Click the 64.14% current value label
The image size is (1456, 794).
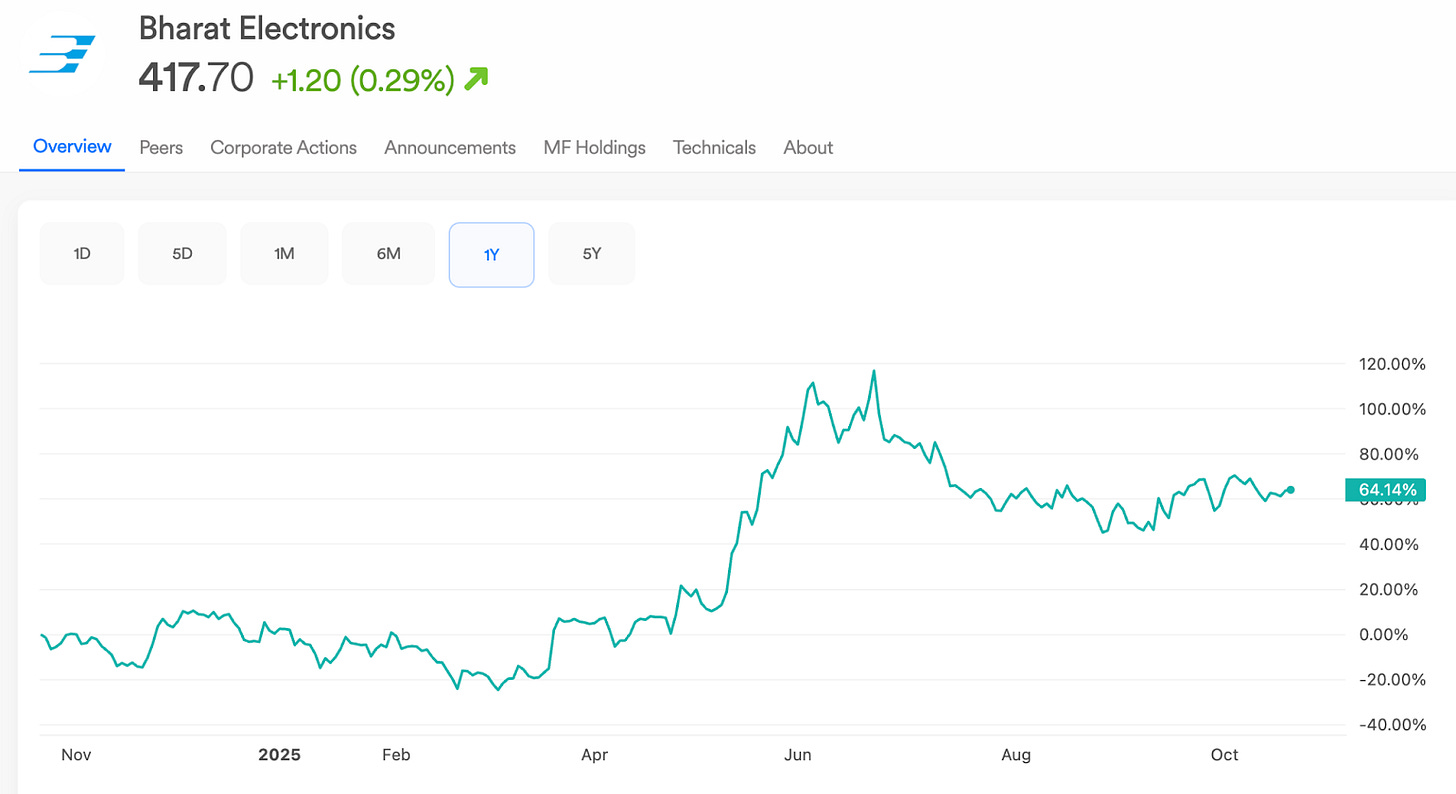click(x=1387, y=490)
